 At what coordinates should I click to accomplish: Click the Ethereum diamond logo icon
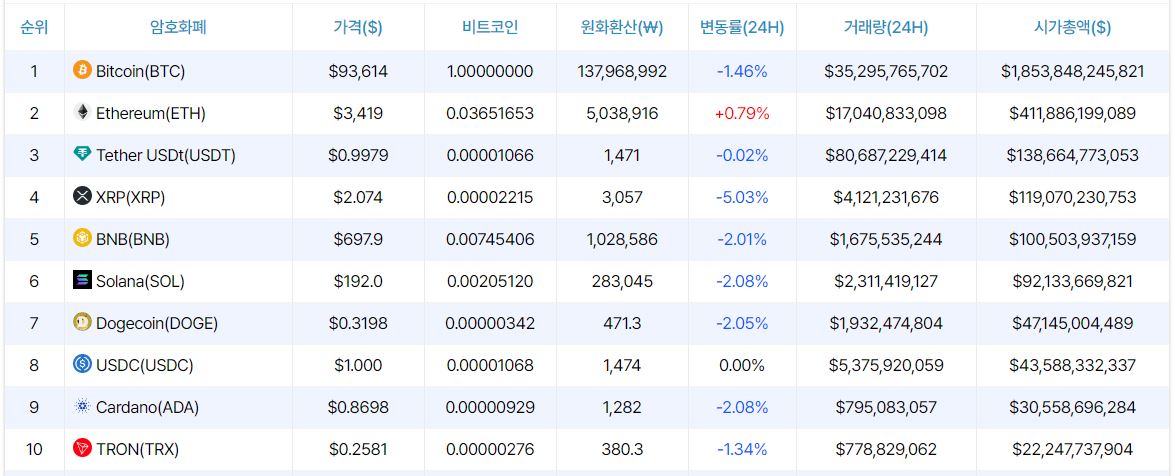pos(82,112)
